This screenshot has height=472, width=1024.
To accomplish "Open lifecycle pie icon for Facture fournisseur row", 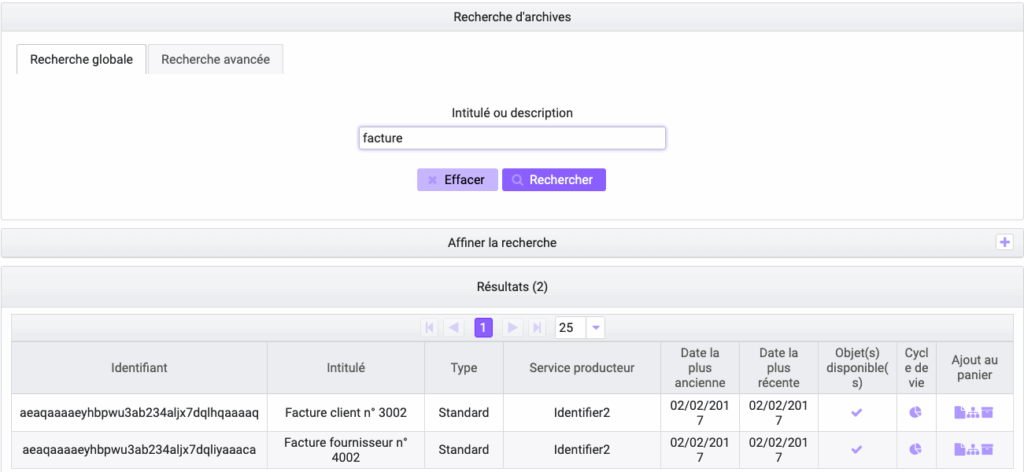I will pos(916,450).
